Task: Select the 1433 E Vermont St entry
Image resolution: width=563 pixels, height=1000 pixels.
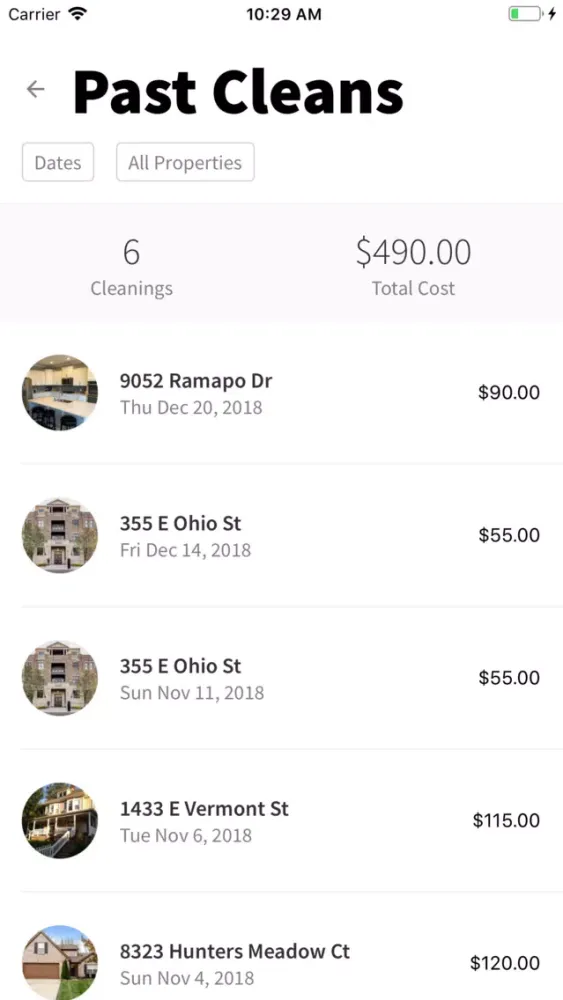Action: point(281,821)
